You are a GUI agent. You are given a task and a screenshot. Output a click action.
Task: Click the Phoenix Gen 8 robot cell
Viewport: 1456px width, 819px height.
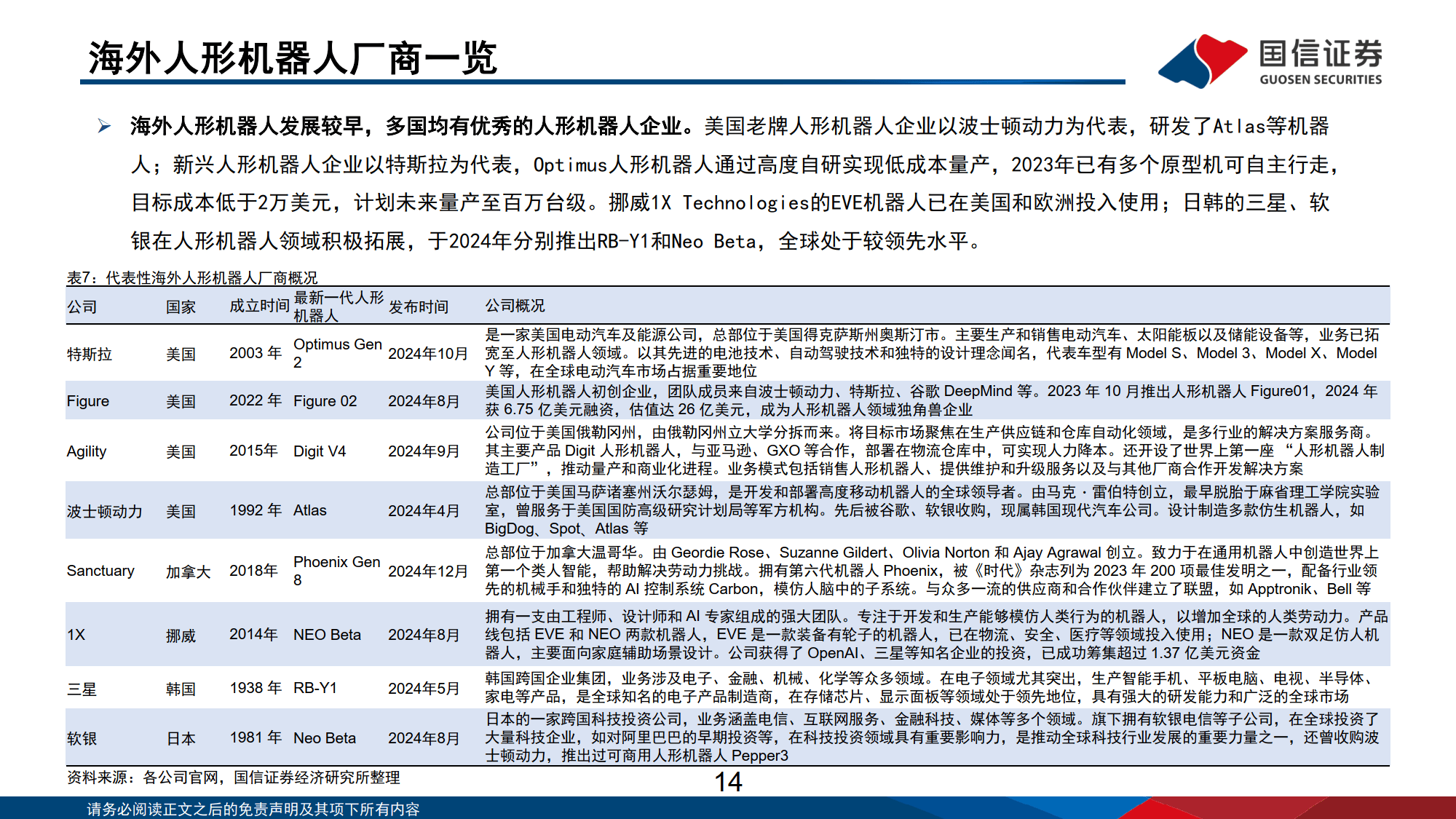[x=337, y=571]
